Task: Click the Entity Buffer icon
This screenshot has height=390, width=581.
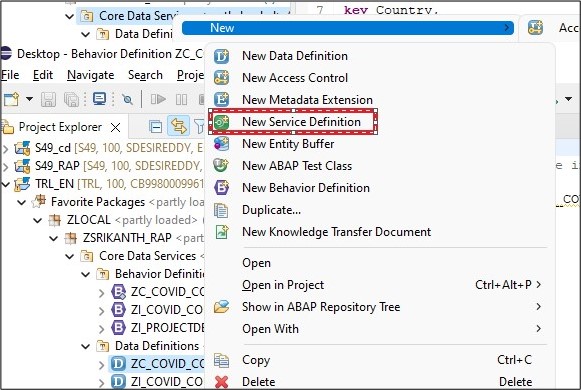Action: (x=221, y=144)
